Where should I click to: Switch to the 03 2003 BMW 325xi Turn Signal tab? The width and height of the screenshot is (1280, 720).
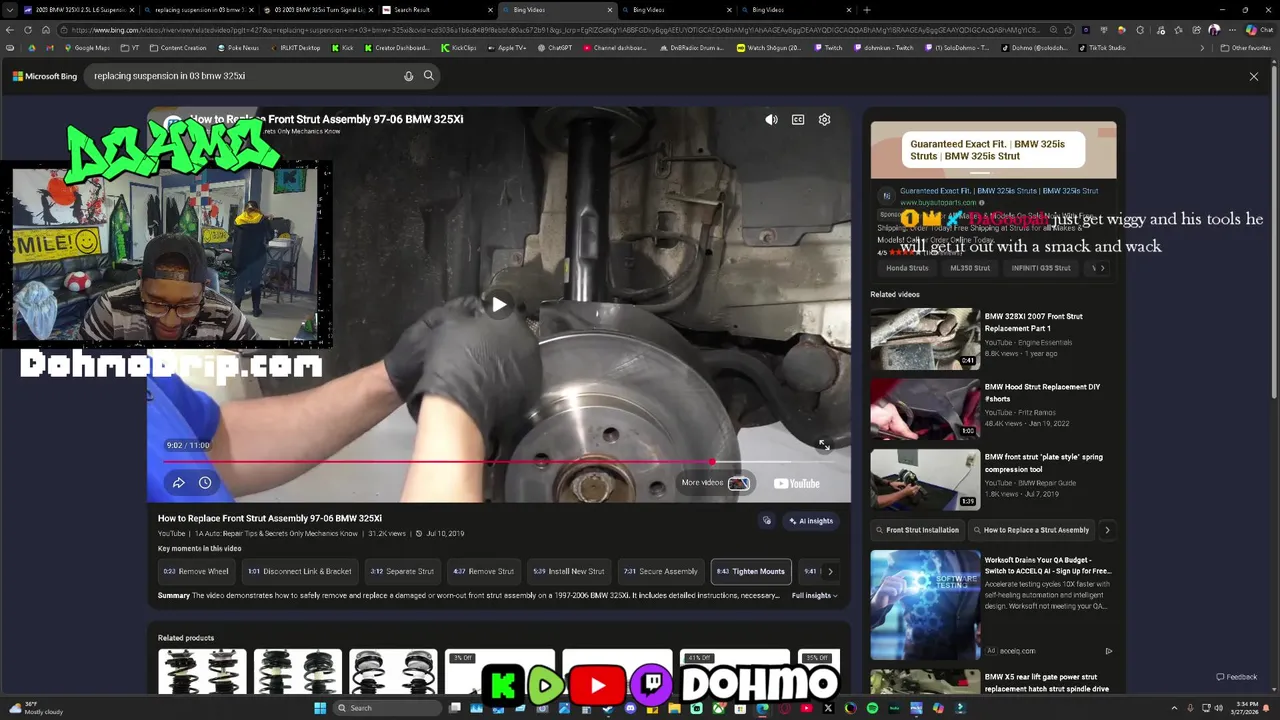pyautogui.click(x=317, y=10)
